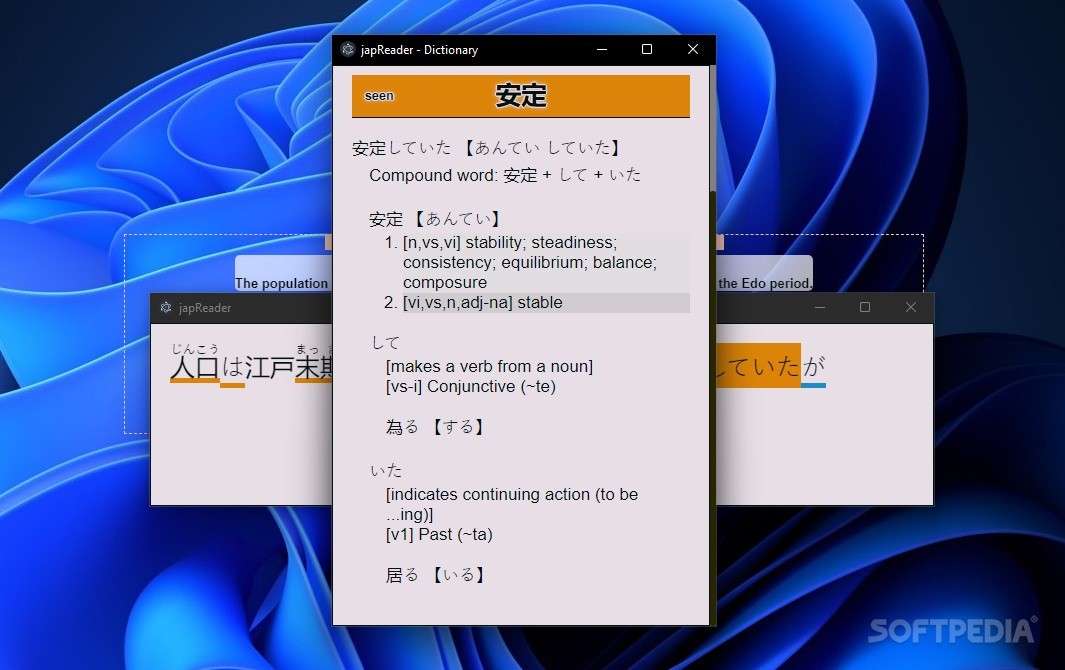Click the word 人口 in japReader window
Screen dimensions: 1065x670
194,368
